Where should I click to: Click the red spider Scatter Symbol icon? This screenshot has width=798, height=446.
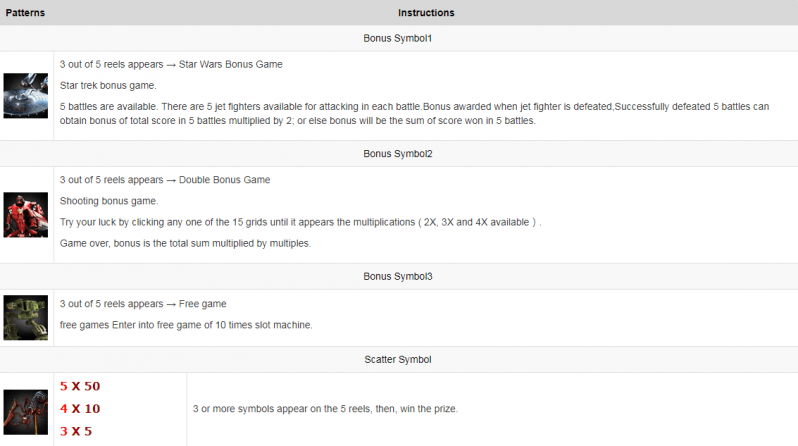pos(25,412)
